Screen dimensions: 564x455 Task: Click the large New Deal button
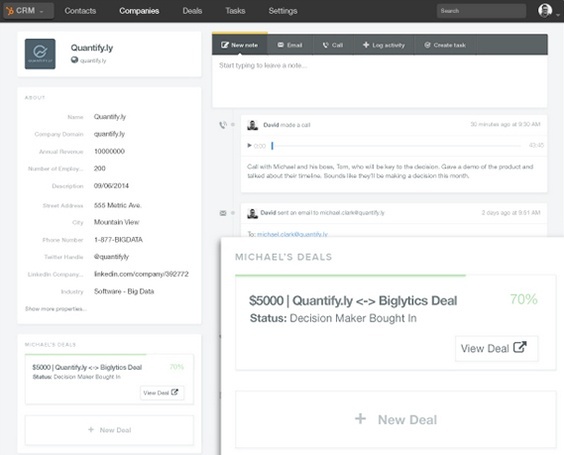coord(396,419)
